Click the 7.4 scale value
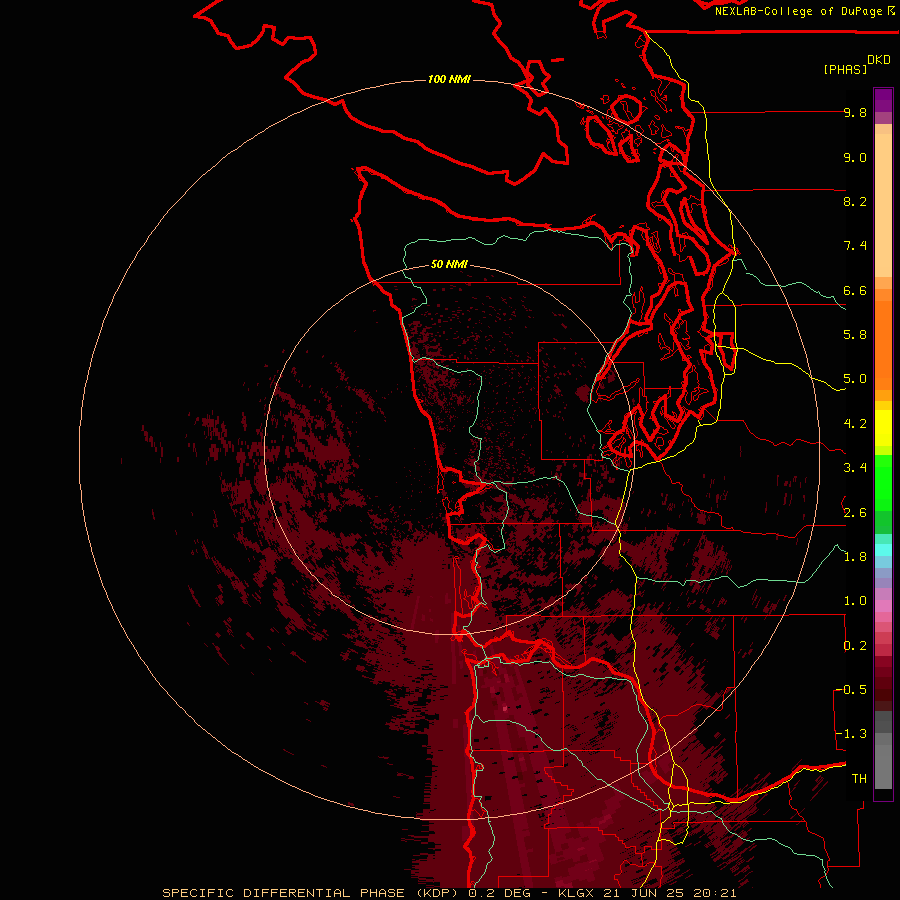The height and width of the screenshot is (900, 900). click(x=855, y=246)
